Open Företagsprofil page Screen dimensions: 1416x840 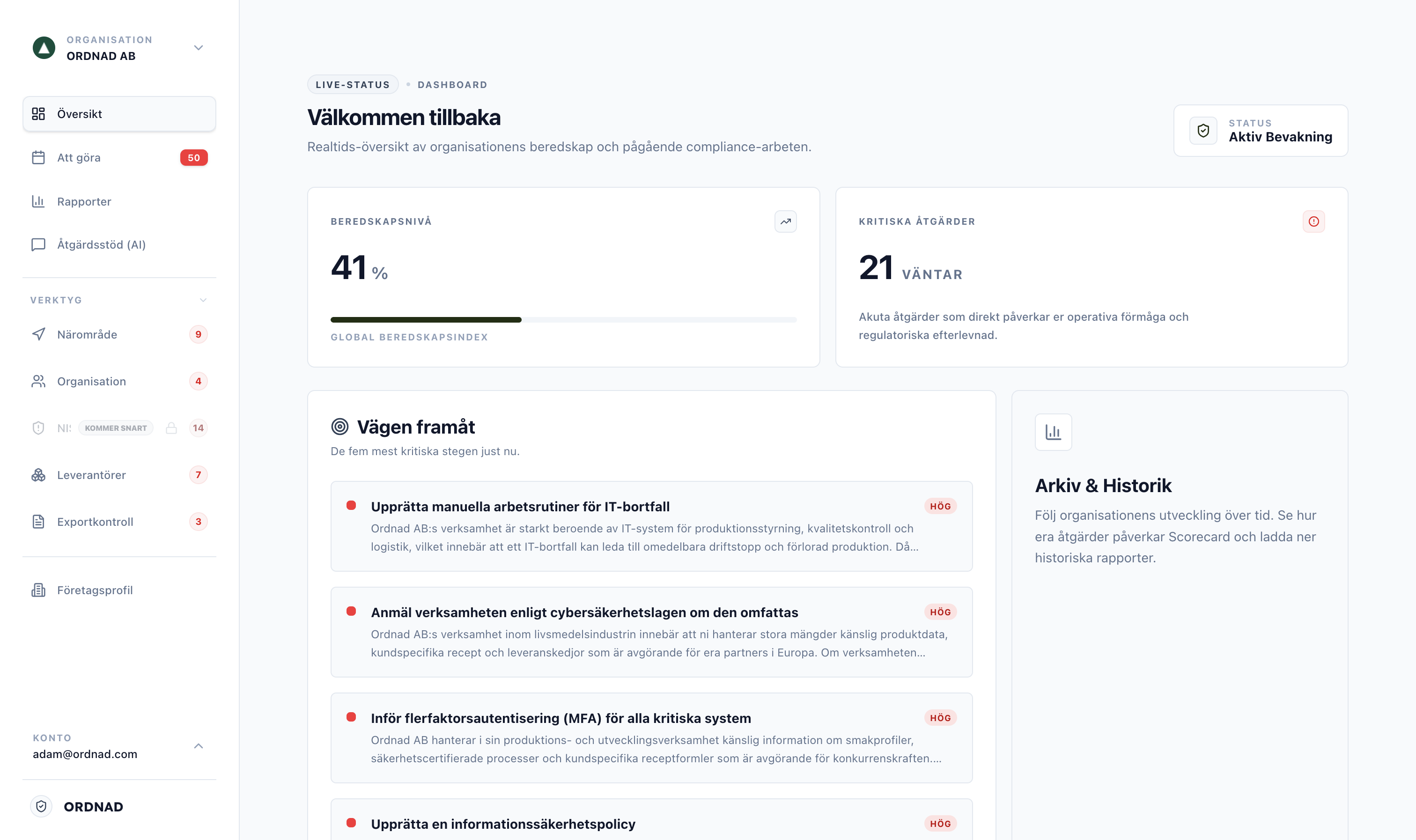coord(119,590)
